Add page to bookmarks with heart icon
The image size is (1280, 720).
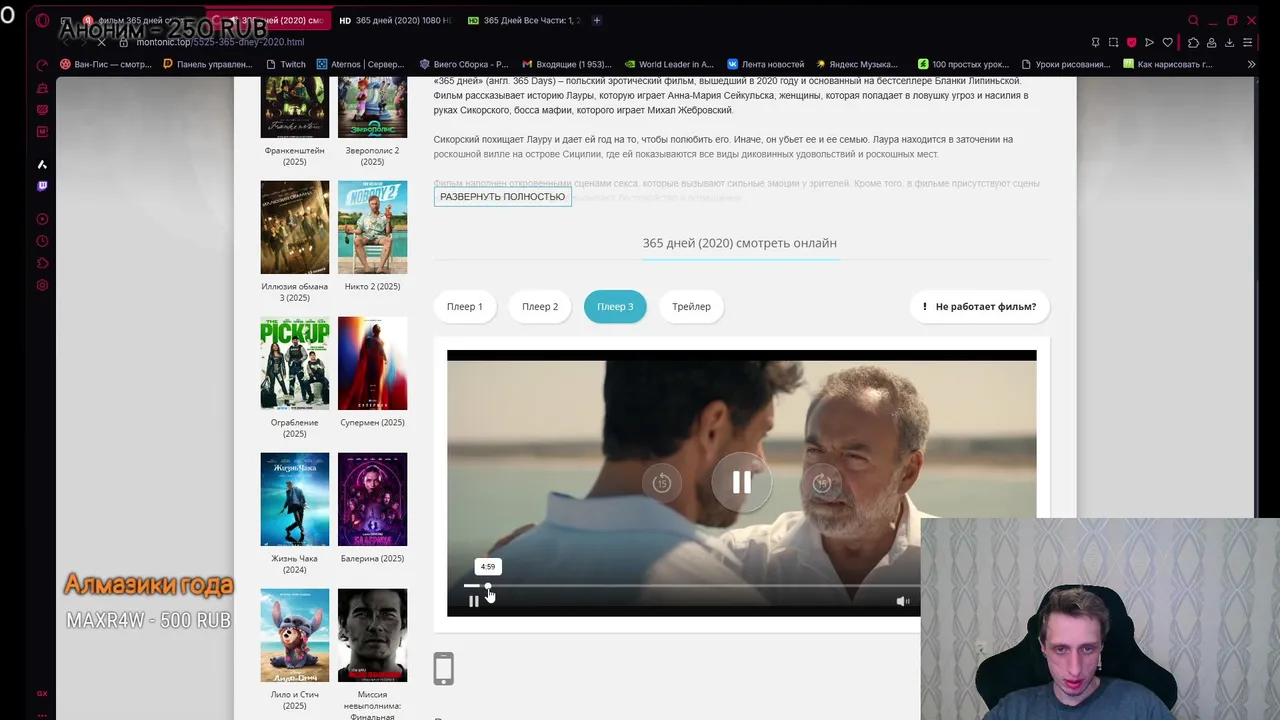click(1167, 42)
